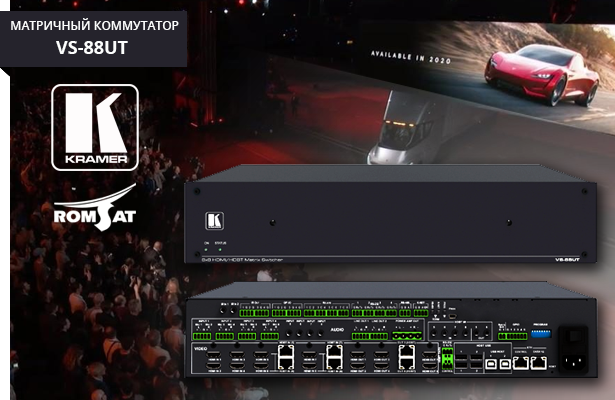Click the small Kramer logo on device front panel
Viewport: 615px width, 400px height.
point(215,221)
